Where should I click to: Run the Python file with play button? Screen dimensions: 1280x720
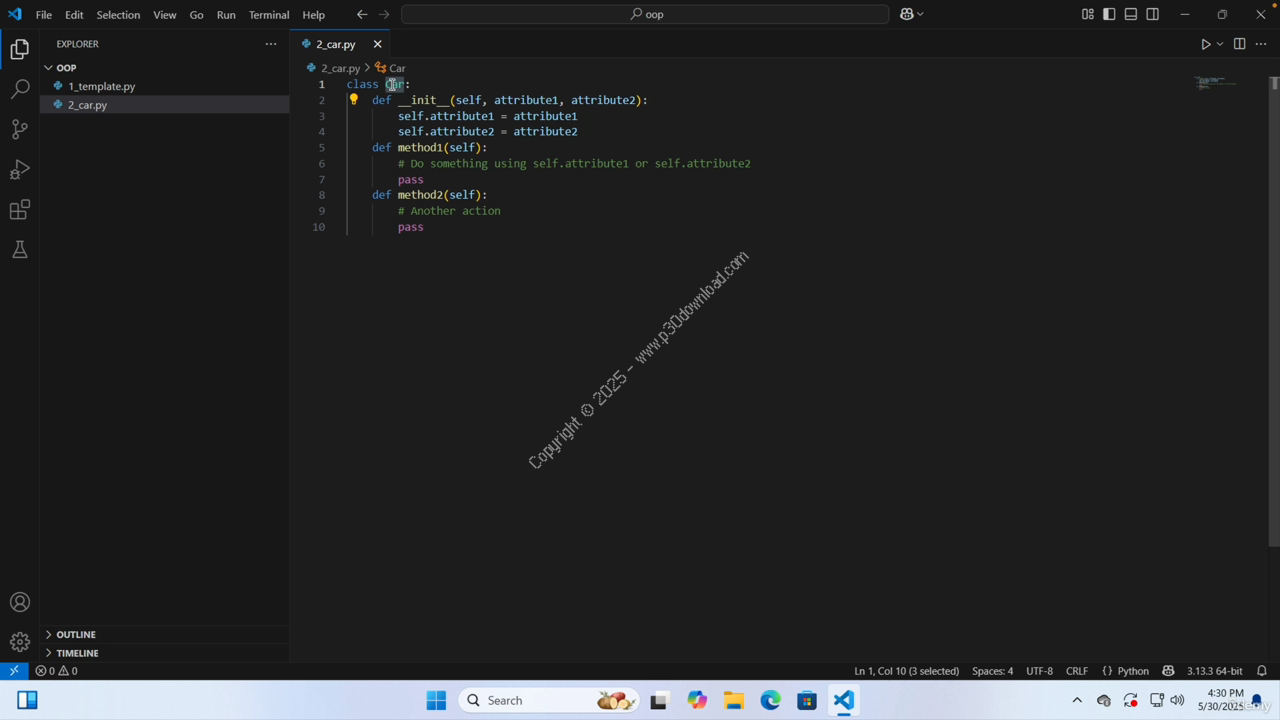[1206, 44]
